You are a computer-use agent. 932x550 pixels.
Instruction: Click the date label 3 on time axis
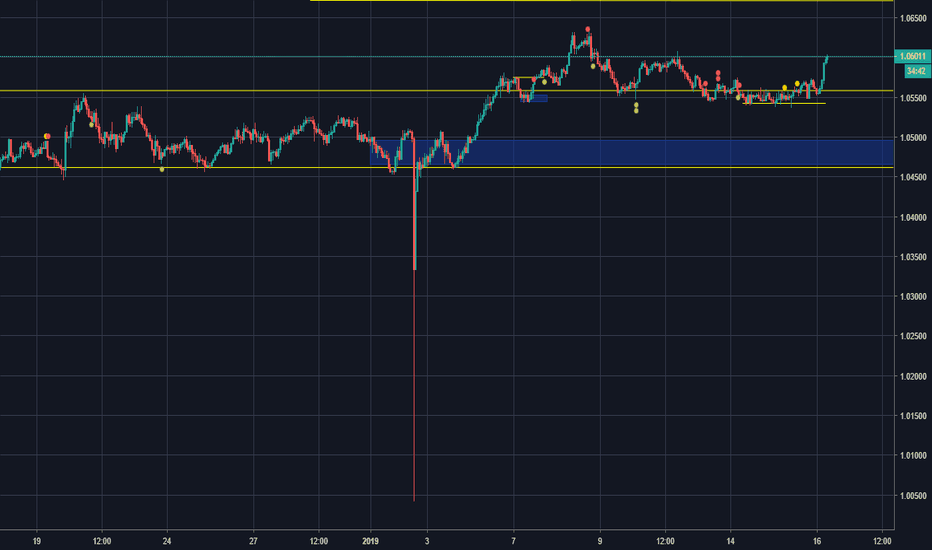(427, 541)
